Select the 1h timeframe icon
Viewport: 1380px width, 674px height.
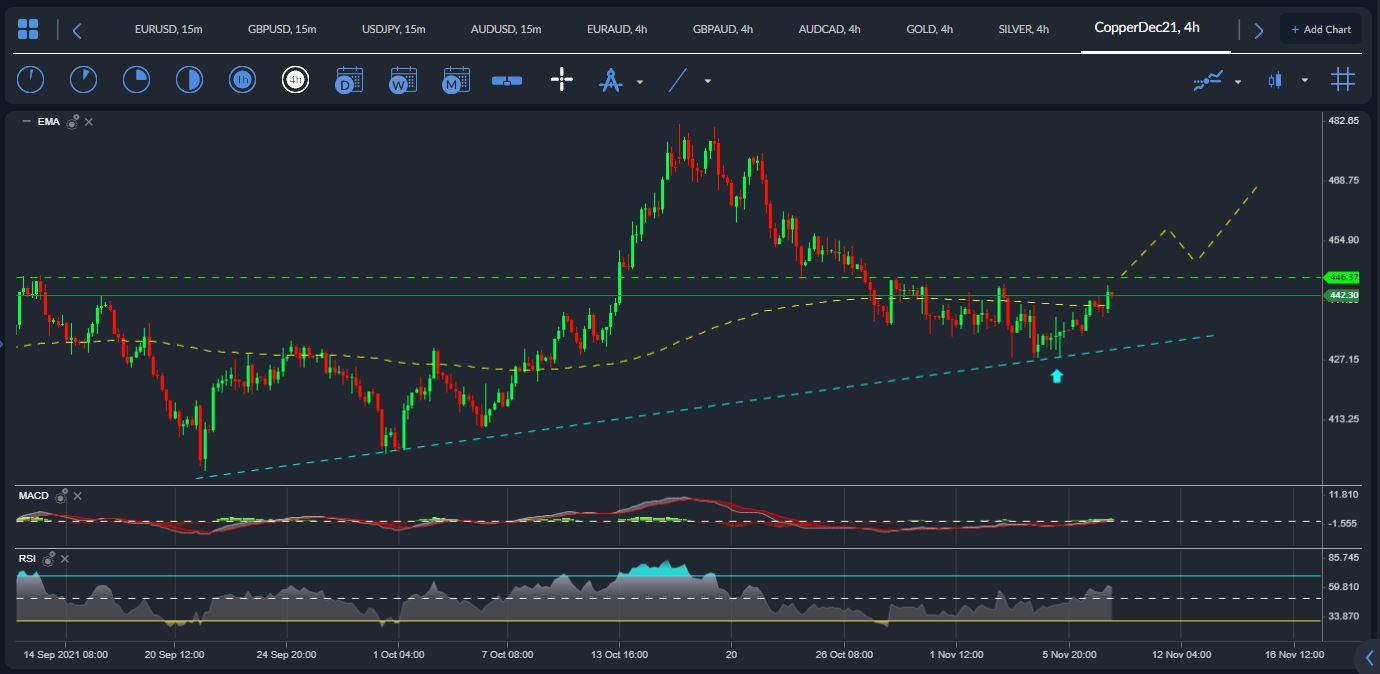242,80
